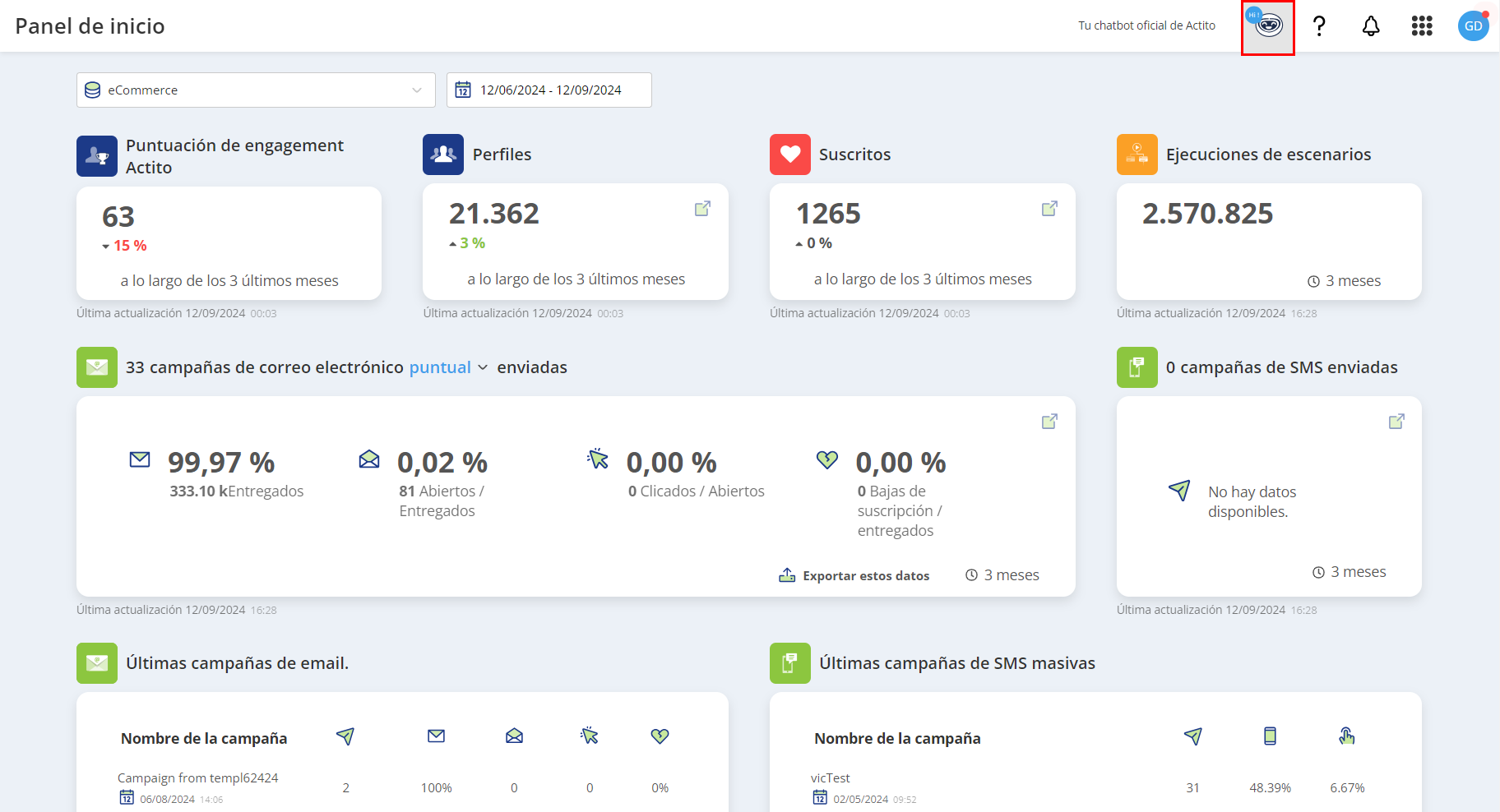Open email campaigns card external link icon
This screenshot has height=812, width=1500.
pos(1049,422)
